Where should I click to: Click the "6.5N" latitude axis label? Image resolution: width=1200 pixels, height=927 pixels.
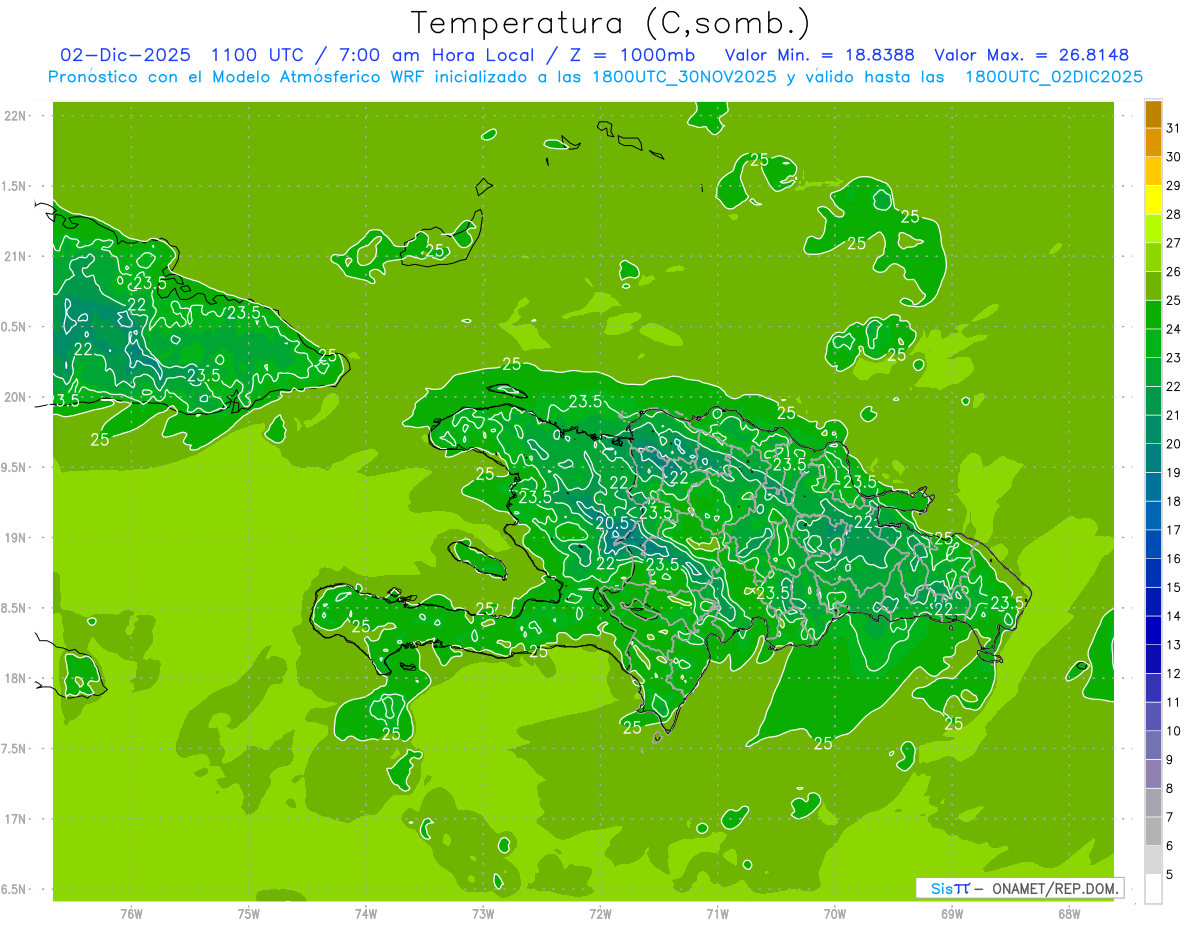point(14,890)
